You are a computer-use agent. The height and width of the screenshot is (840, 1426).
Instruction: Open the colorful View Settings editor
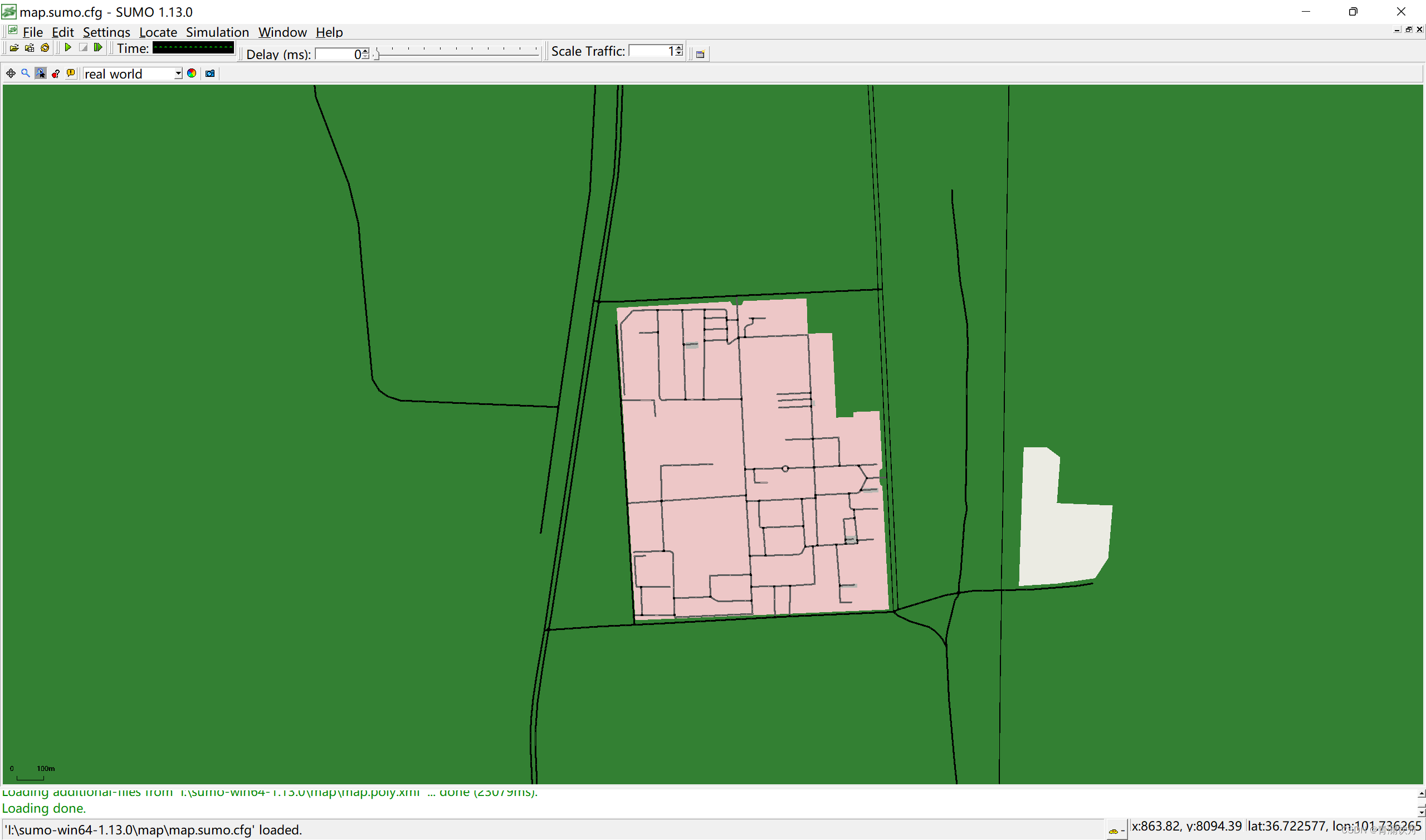coord(192,74)
